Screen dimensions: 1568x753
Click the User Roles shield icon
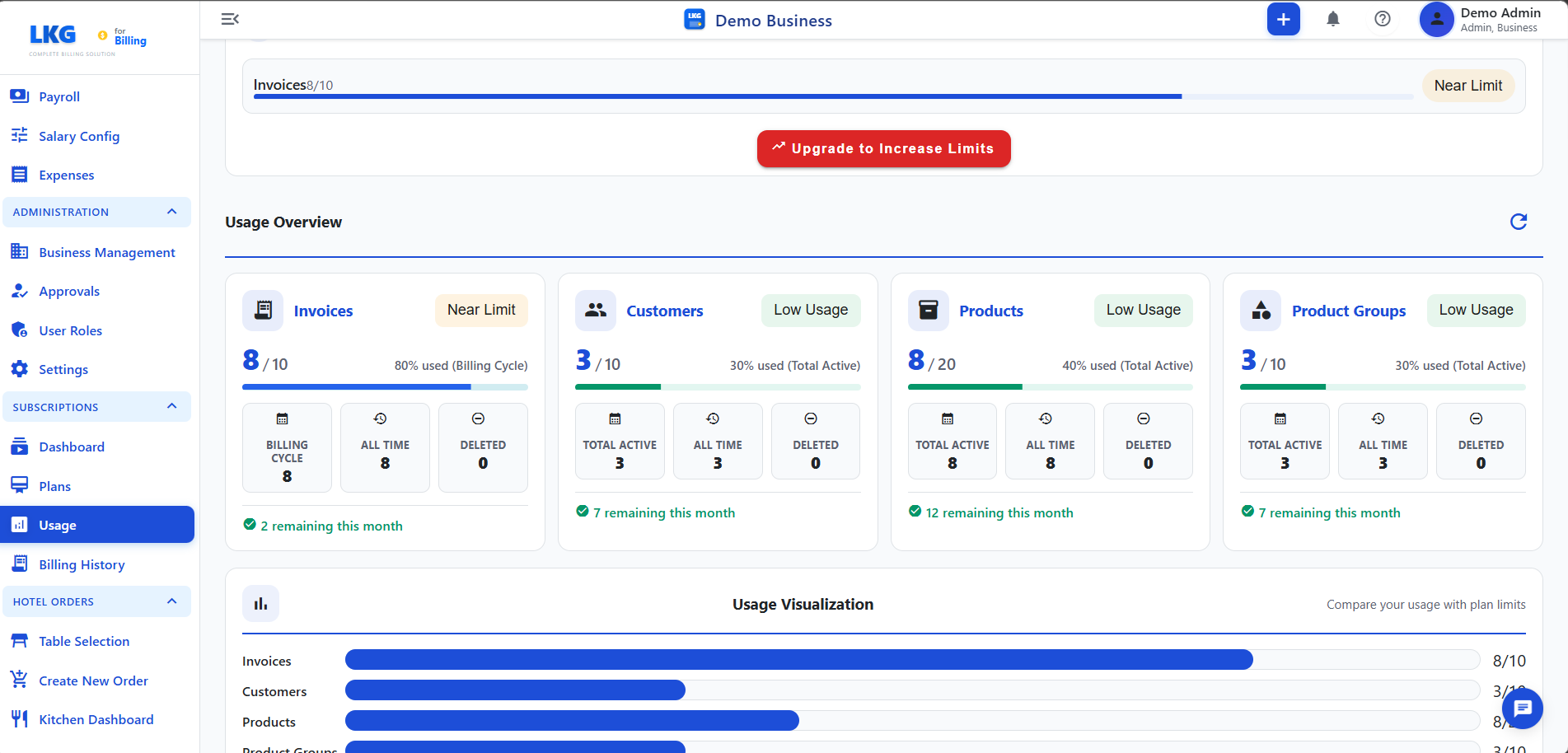coord(20,330)
